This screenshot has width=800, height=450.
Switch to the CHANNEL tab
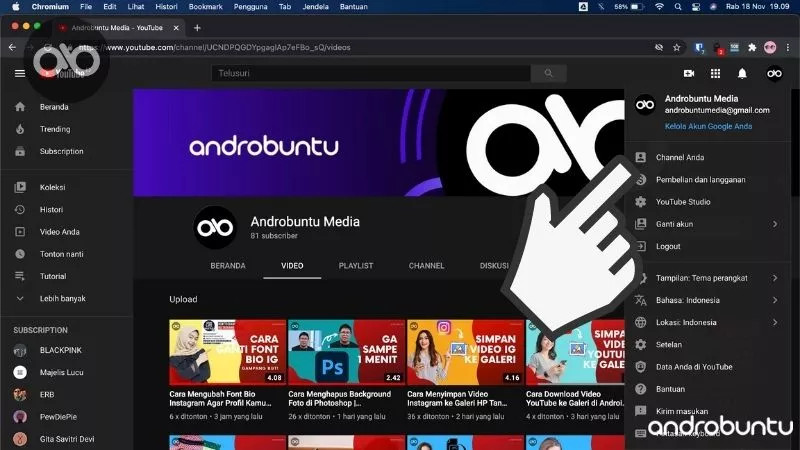(427, 266)
